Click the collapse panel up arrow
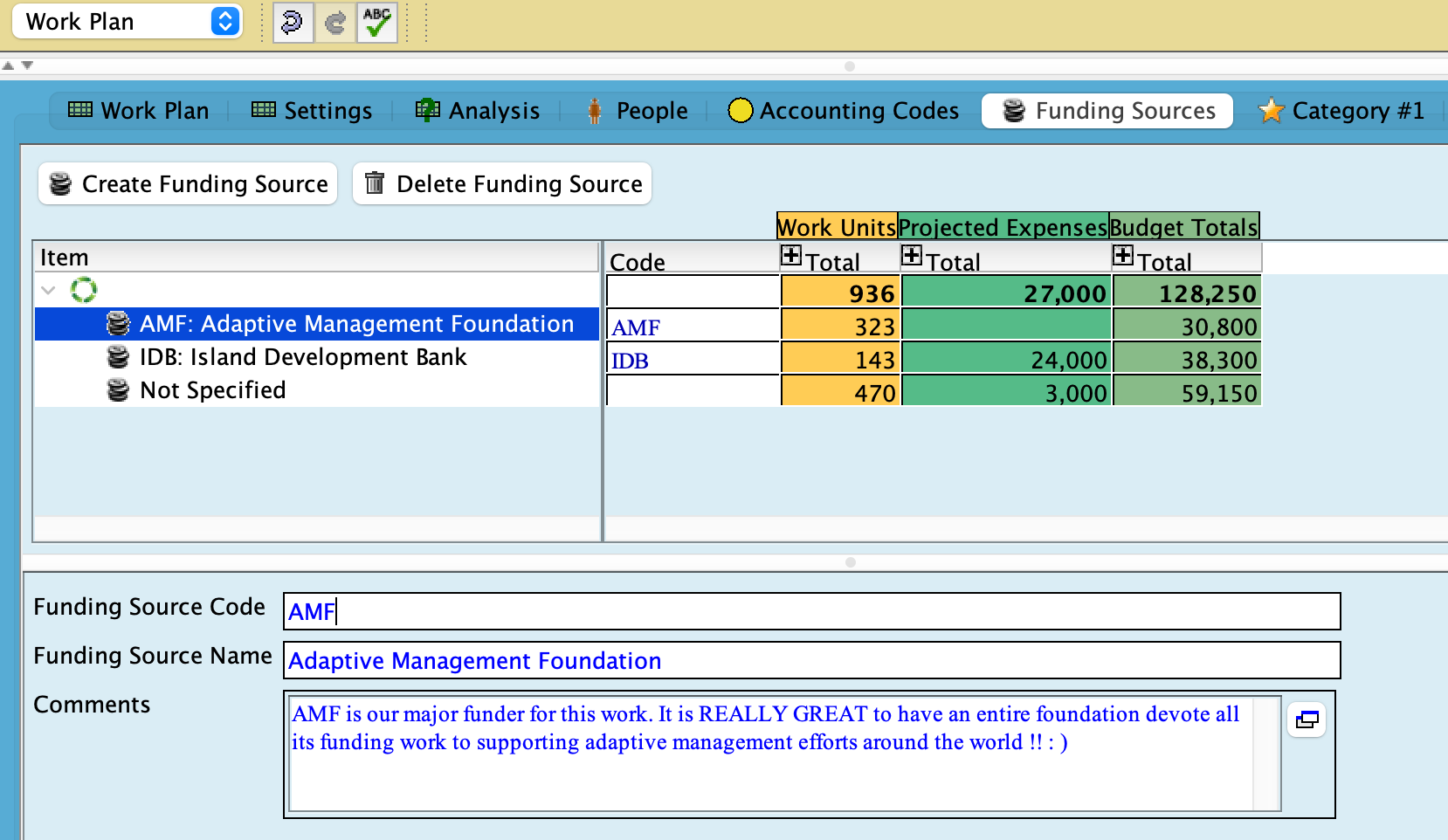Viewport: 1448px width, 840px height. coord(8,65)
